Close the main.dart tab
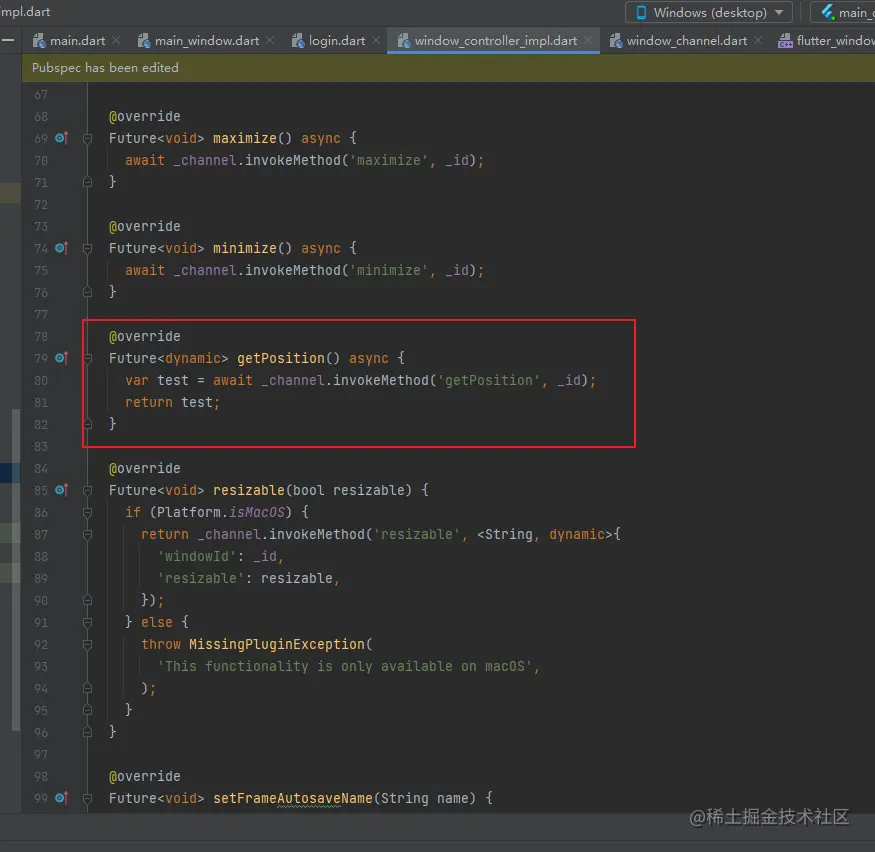Screen dimensions: 875x852 tap(116, 40)
